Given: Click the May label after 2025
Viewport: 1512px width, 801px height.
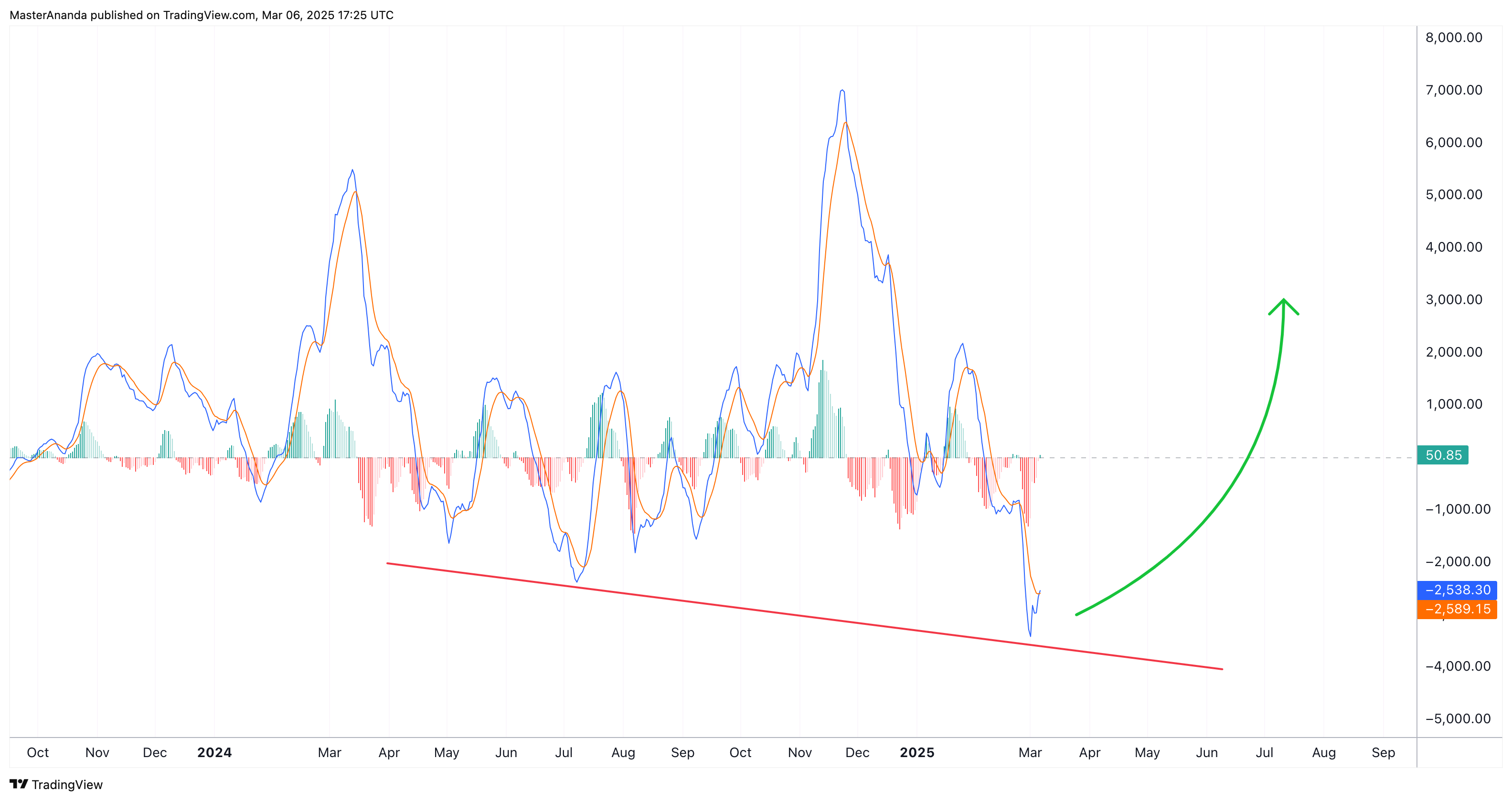Looking at the screenshot, I should (x=1147, y=753).
